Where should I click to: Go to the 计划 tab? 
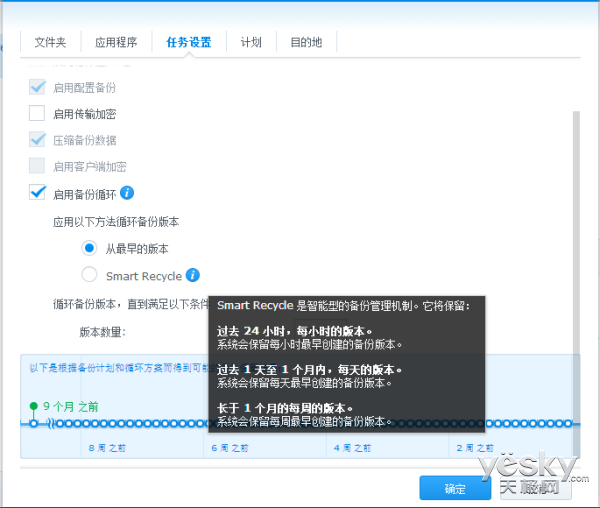point(251,43)
